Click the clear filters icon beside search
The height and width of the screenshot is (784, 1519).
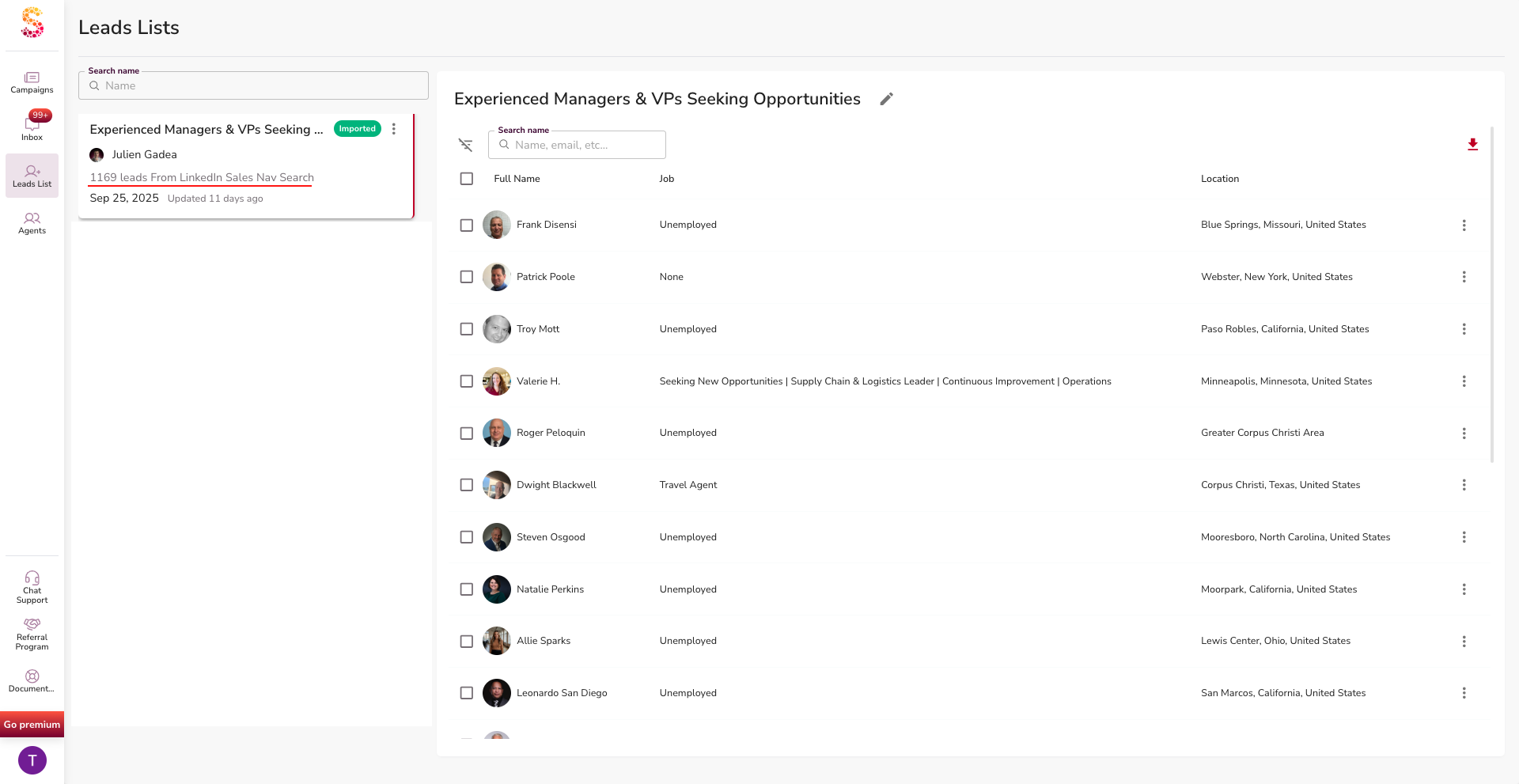click(465, 145)
